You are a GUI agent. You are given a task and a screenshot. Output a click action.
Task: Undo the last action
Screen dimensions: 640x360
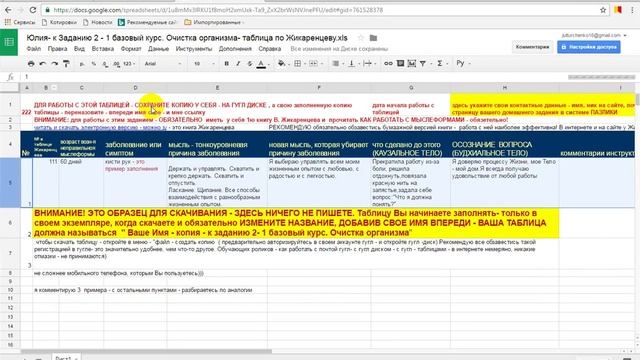[x=43, y=64]
